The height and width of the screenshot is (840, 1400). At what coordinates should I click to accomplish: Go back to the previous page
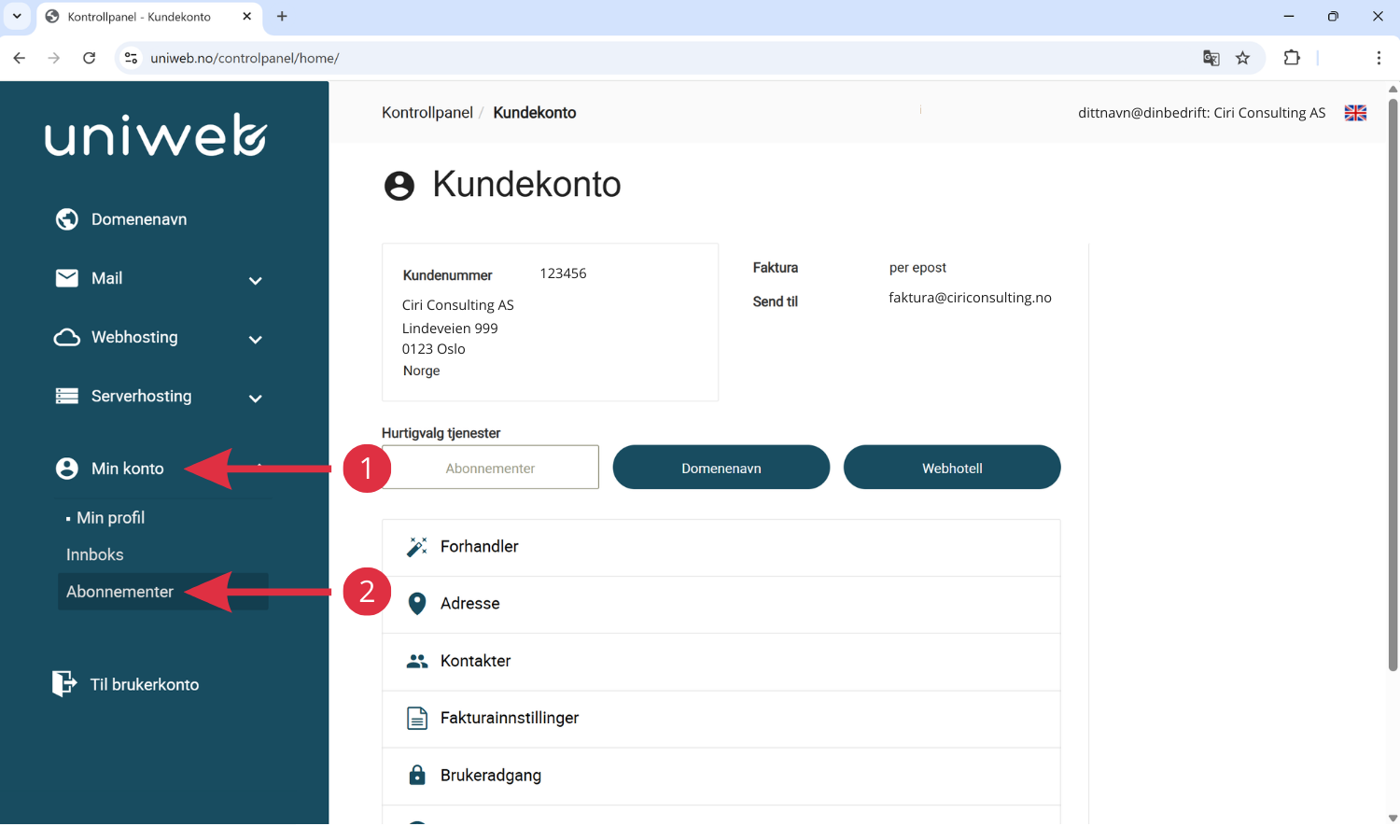[x=20, y=58]
